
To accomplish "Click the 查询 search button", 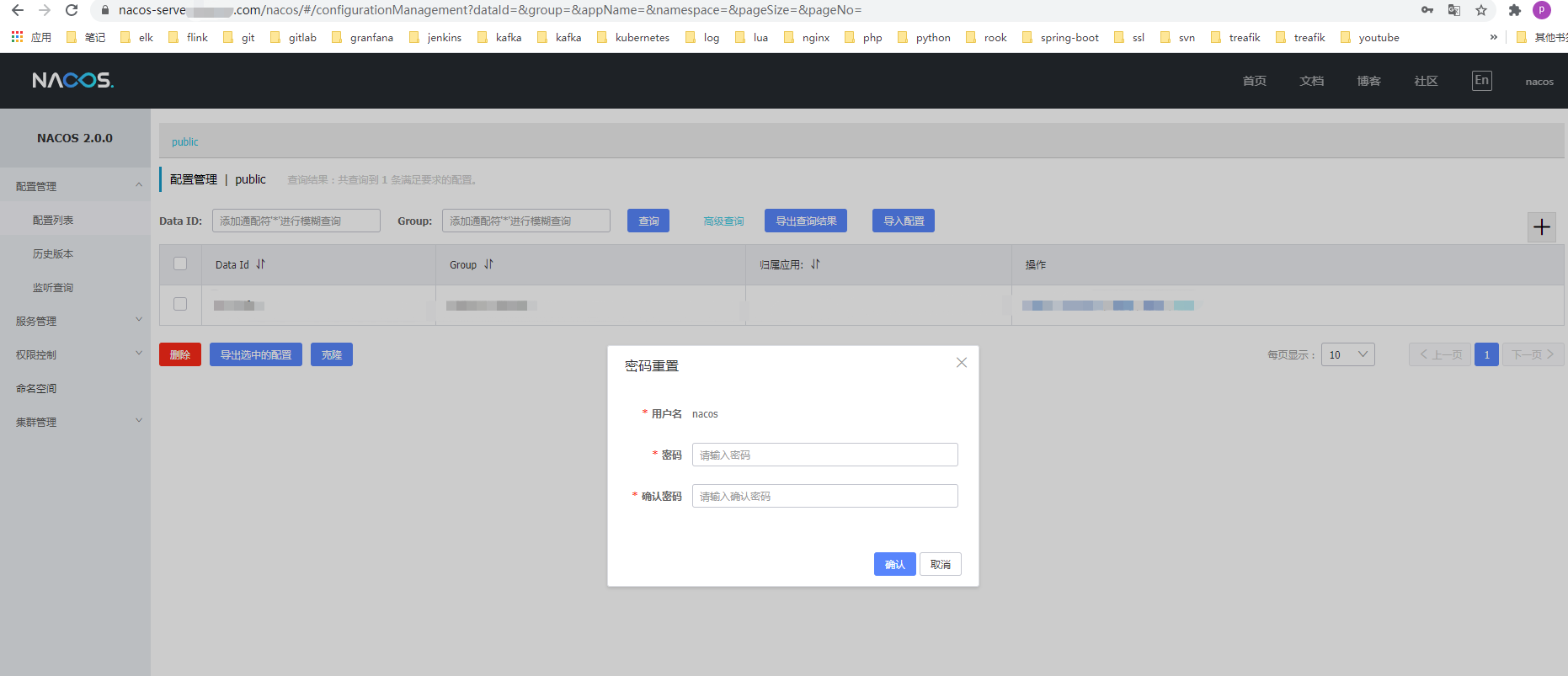I will point(648,221).
